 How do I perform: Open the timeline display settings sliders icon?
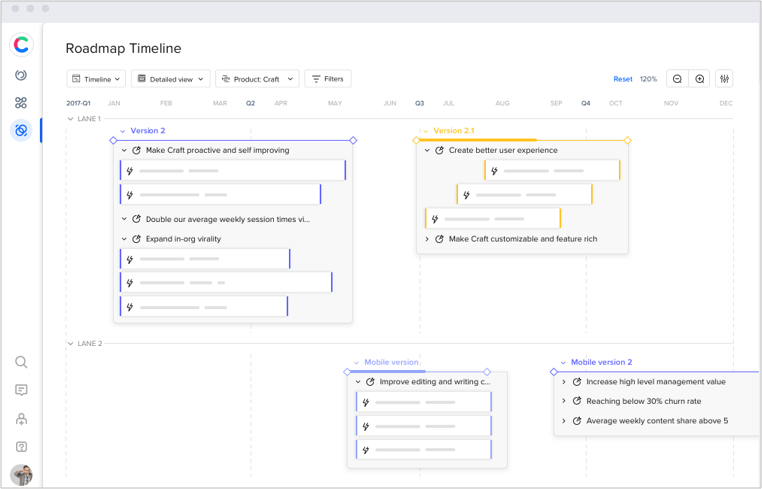[x=724, y=79]
